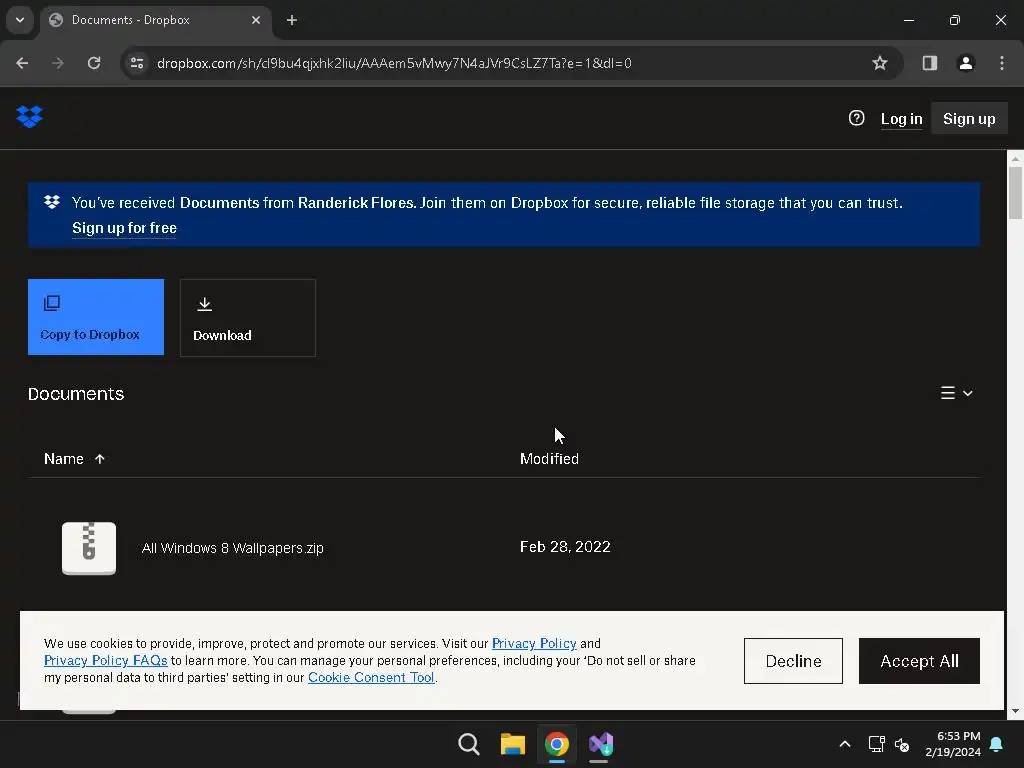Image resolution: width=1024 pixels, height=768 pixels.
Task: Click scrollbar down arrow
Action: pyautogui.click(x=1015, y=711)
